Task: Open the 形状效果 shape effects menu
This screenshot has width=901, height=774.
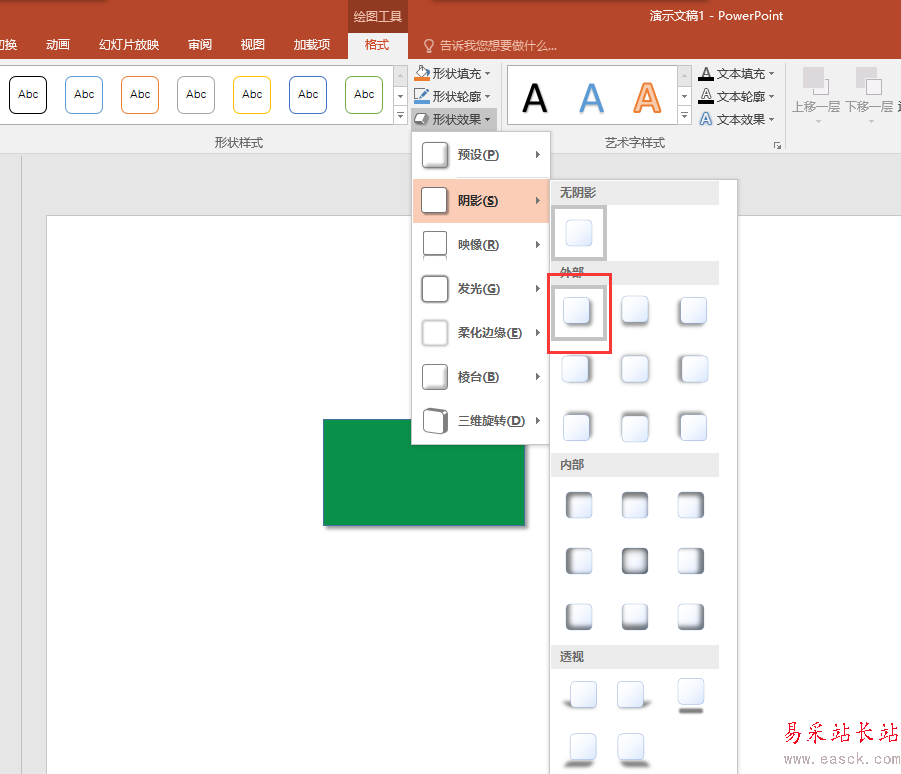Action: pyautogui.click(x=452, y=119)
